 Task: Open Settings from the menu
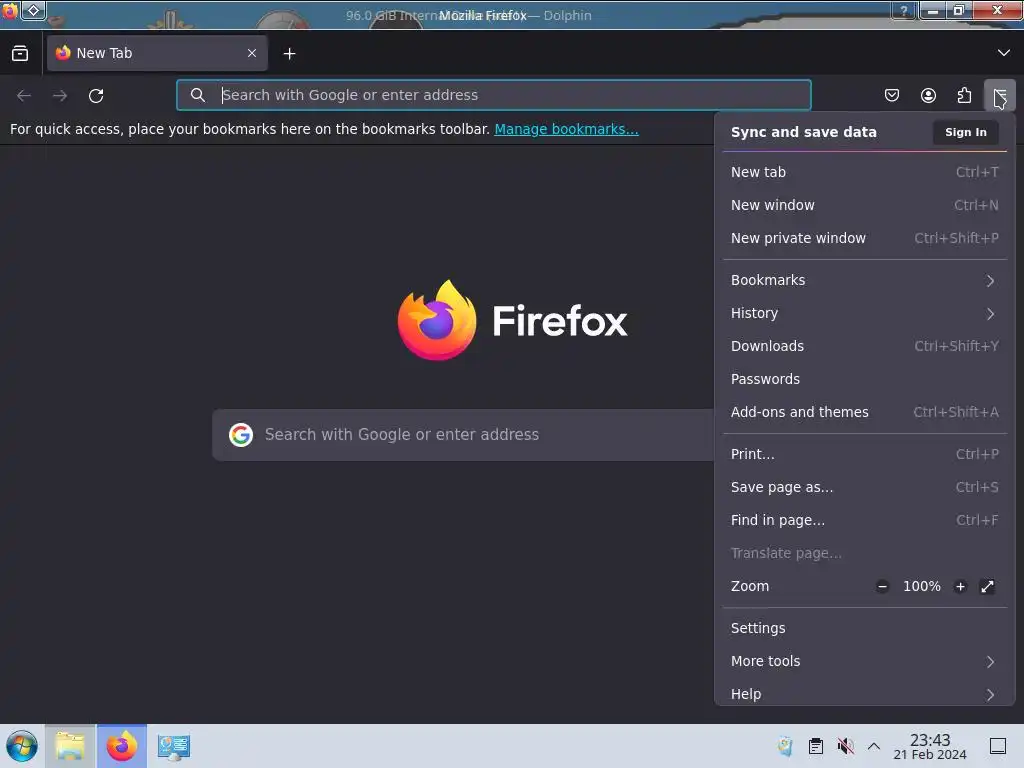coord(865,628)
